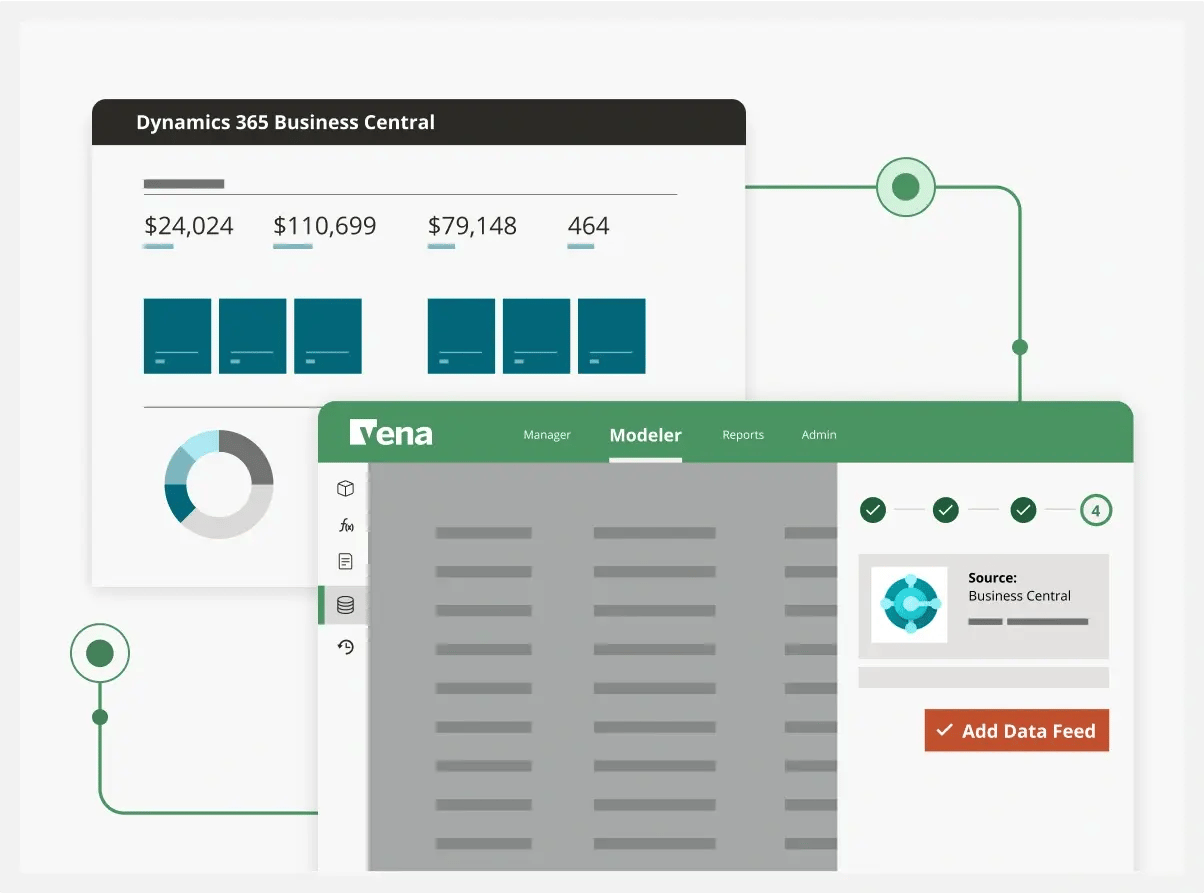
Task: Select step 4 in the stepper circle
Action: [1096, 510]
